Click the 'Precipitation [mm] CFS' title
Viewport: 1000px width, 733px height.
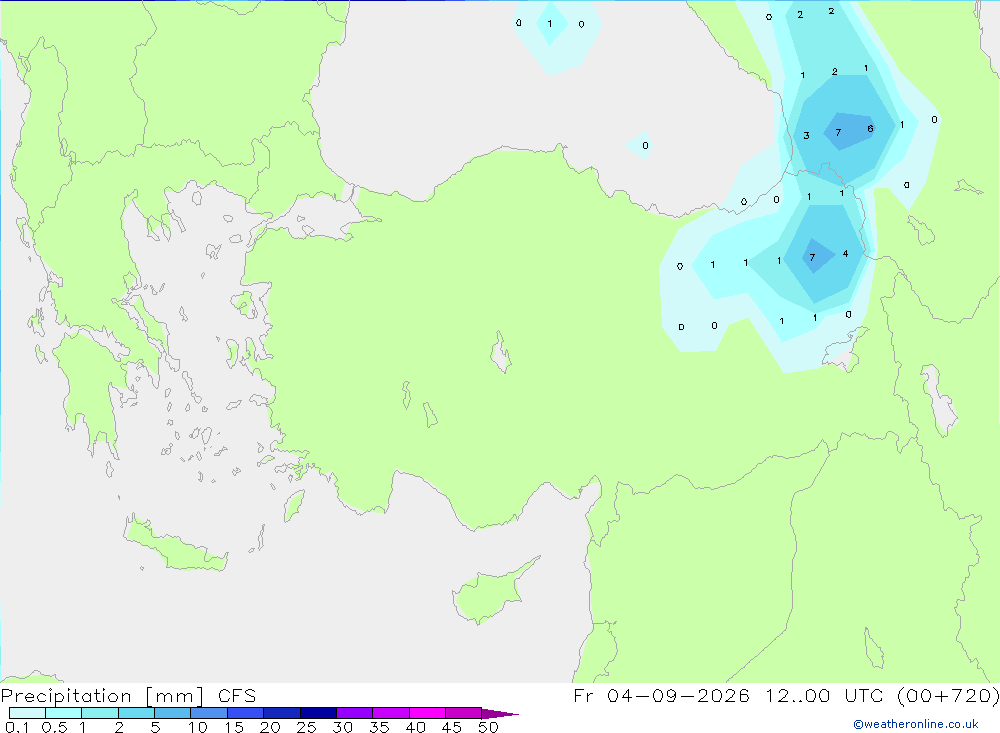click(128, 695)
